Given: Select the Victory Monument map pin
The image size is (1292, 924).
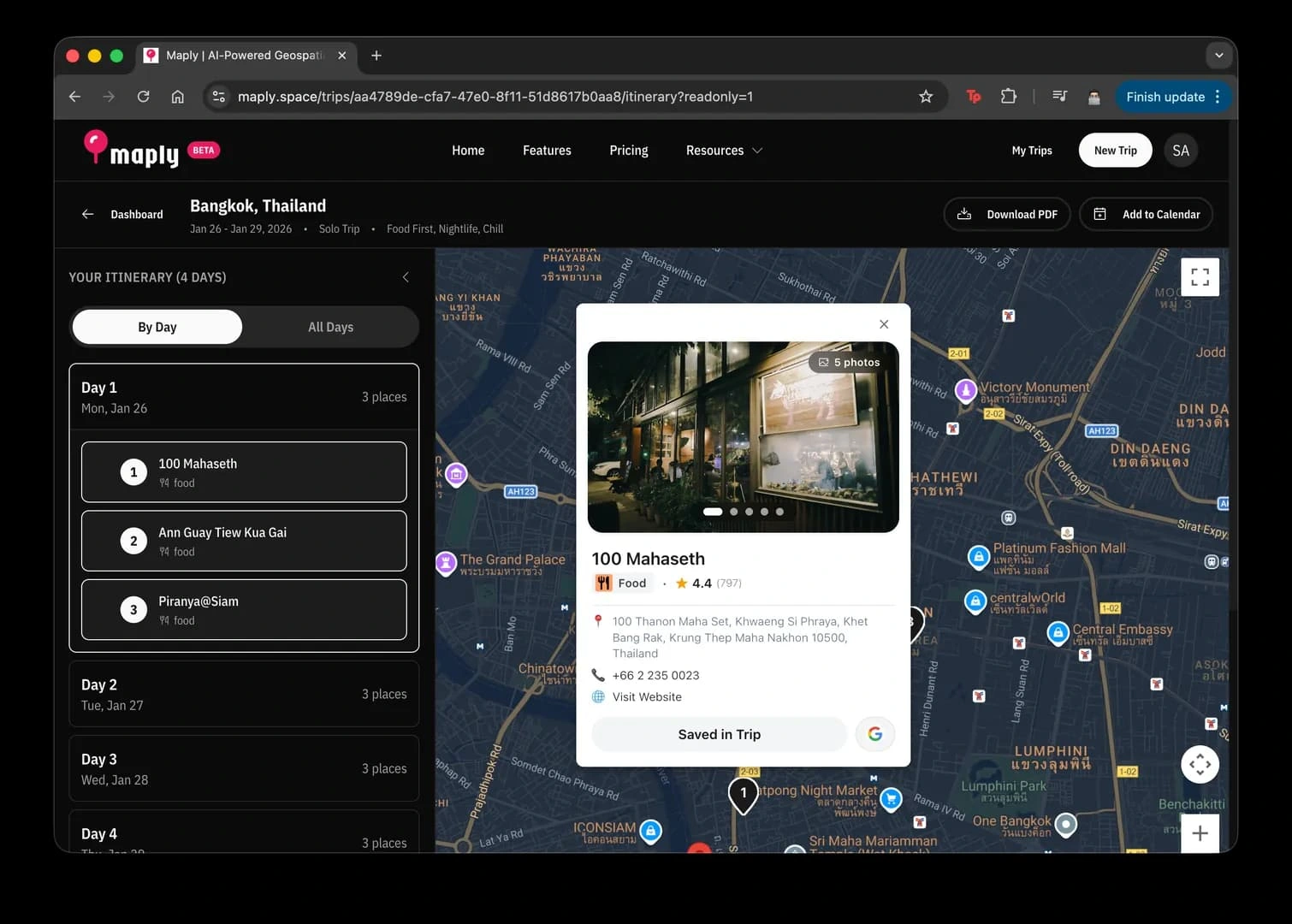Looking at the screenshot, I should tap(966, 391).
